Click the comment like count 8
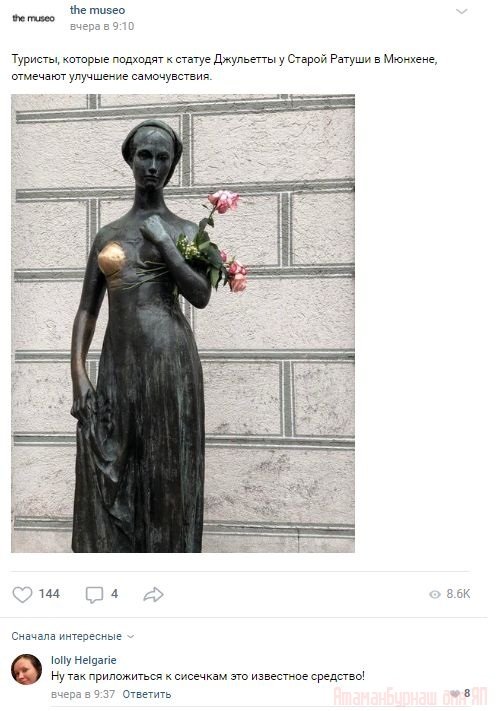This screenshot has width=499, height=711. 467,693
